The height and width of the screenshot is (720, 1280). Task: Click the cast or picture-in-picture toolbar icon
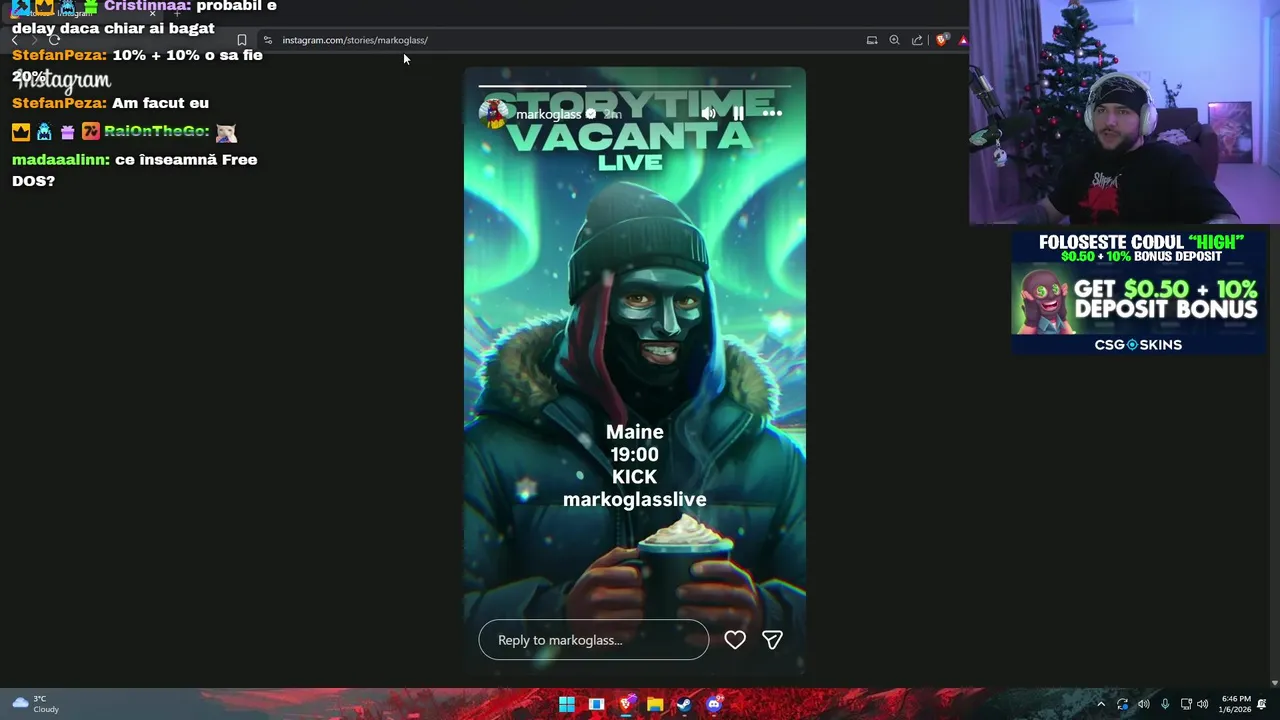(x=872, y=40)
